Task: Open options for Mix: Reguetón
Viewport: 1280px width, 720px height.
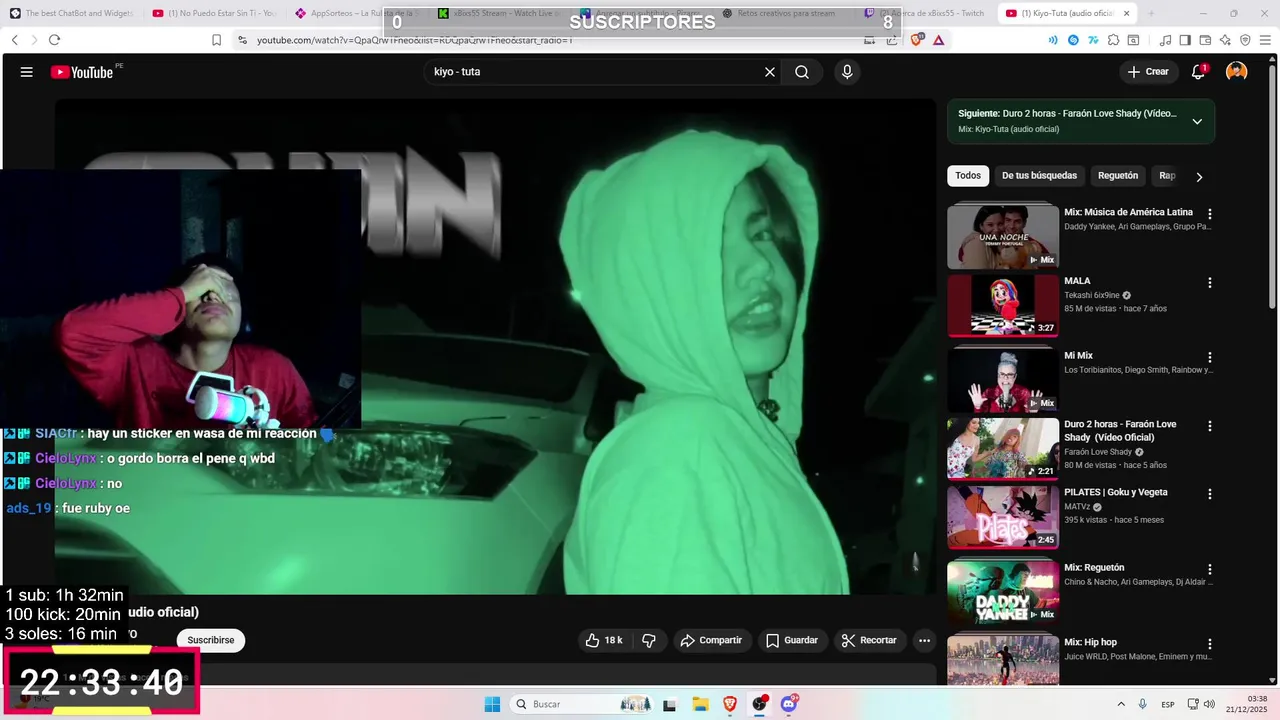Action: click(x=1209, y=569)
